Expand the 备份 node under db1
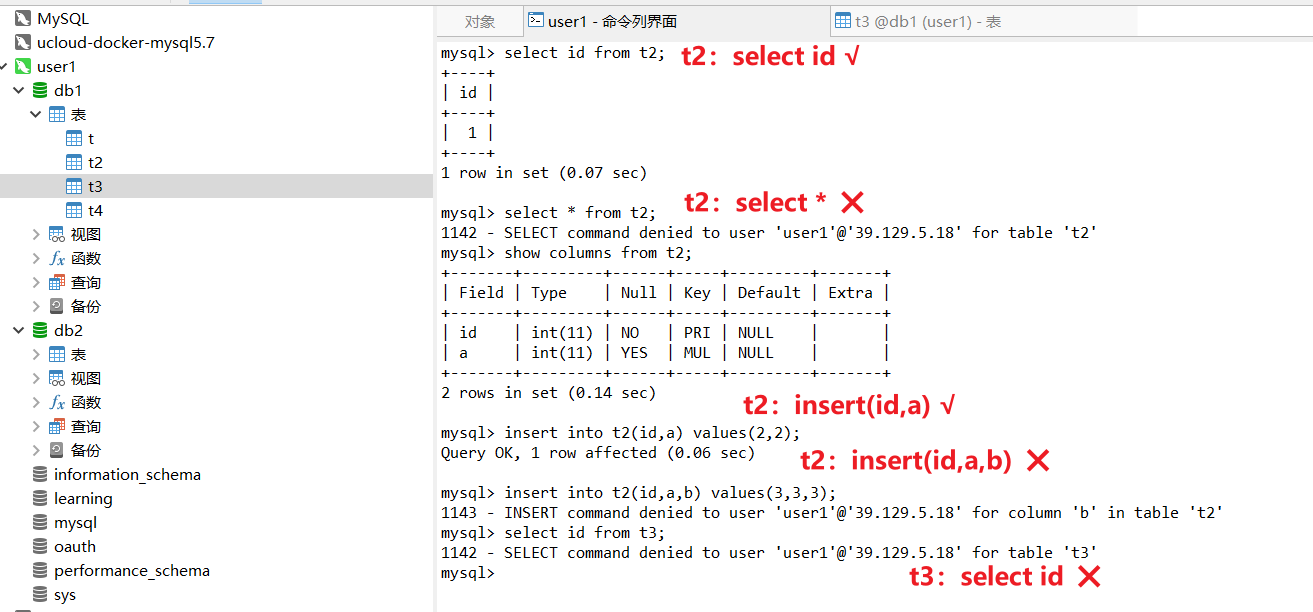The image size is (1313, 612). click(x=36, y=306)
